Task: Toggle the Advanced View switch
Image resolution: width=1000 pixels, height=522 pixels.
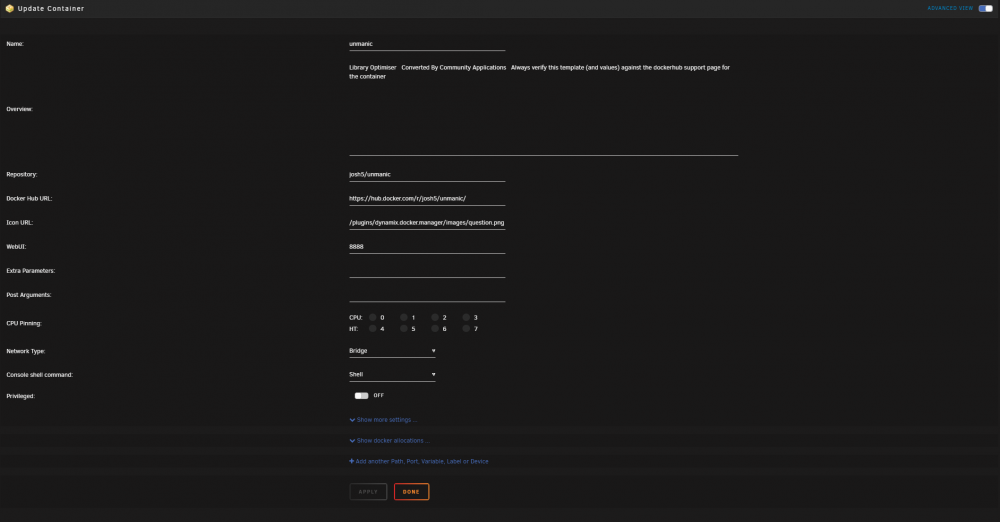Action: pos(985,8)
